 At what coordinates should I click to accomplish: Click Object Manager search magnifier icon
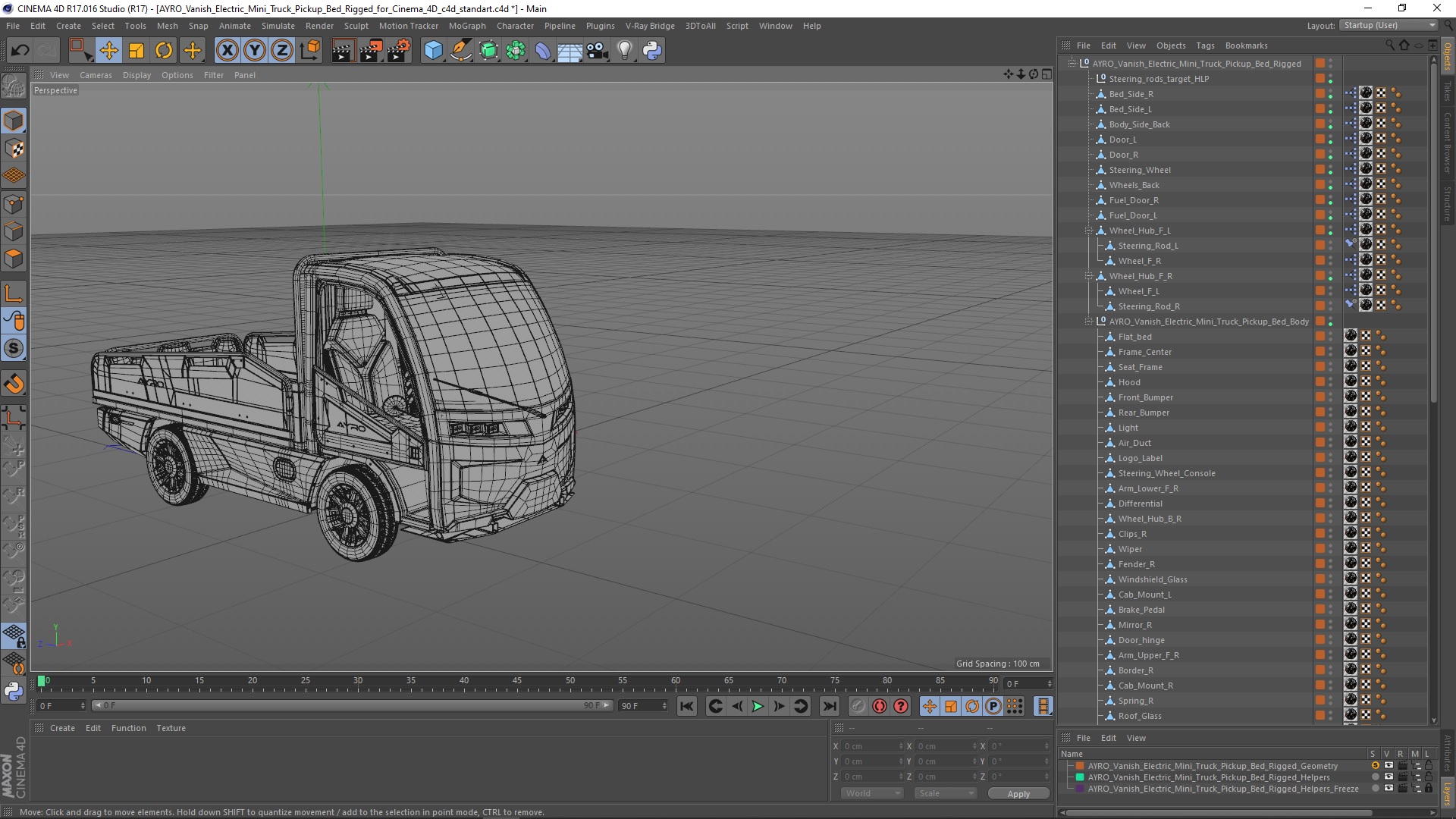tap(1390, 45)
